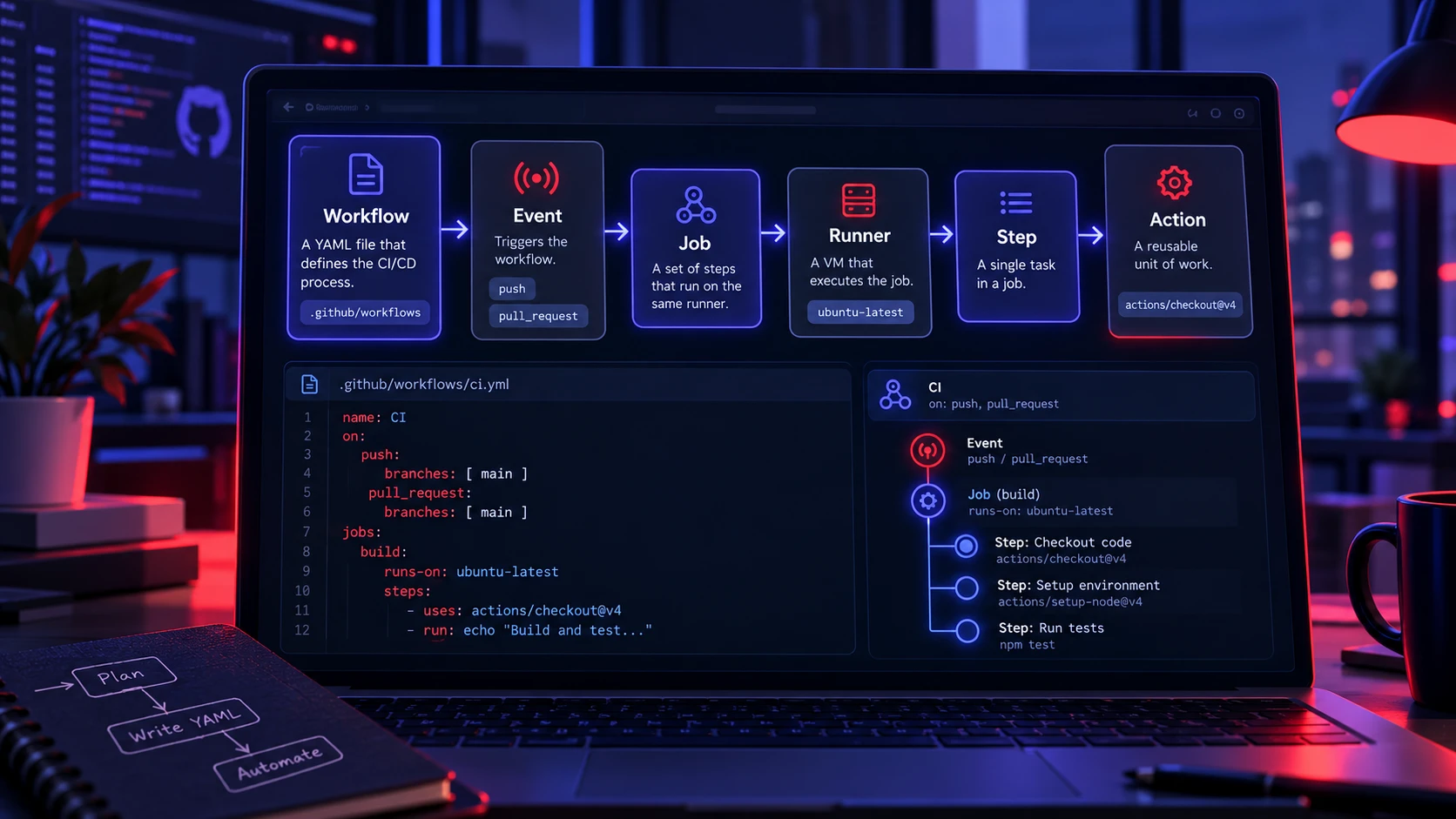Click the CI workflow icon in the run panel
Screen dimensions: 1456x819
(x=894, y=394)
